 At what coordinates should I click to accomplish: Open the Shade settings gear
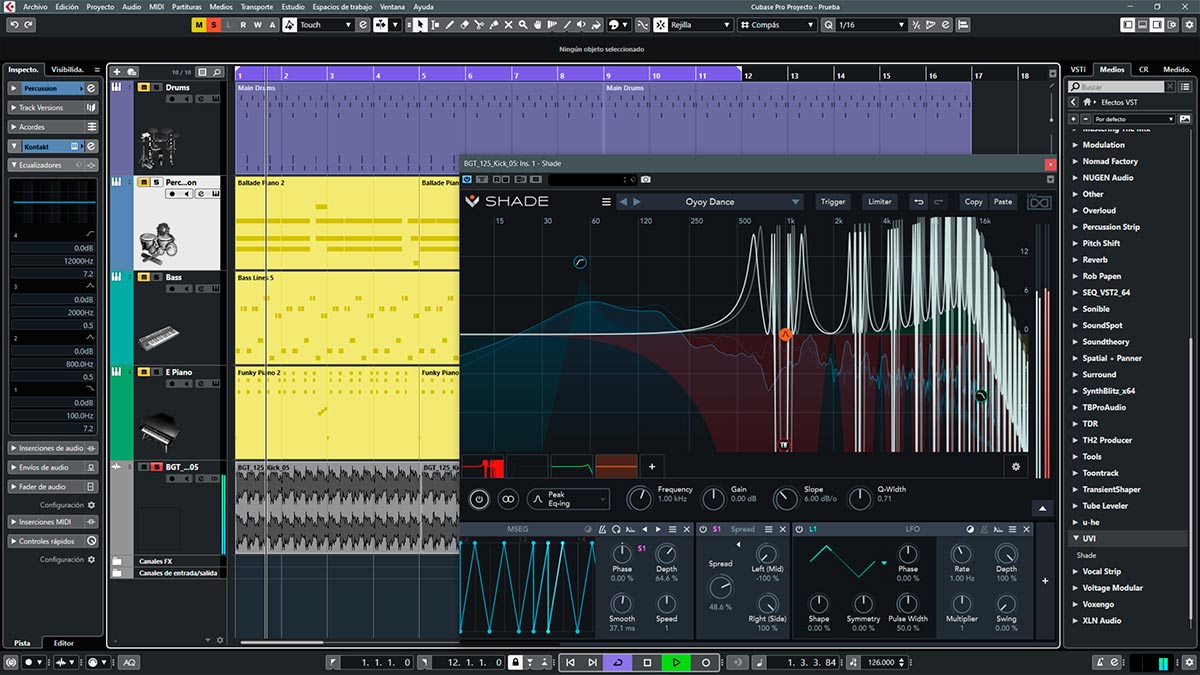(x=1016, y=466)
